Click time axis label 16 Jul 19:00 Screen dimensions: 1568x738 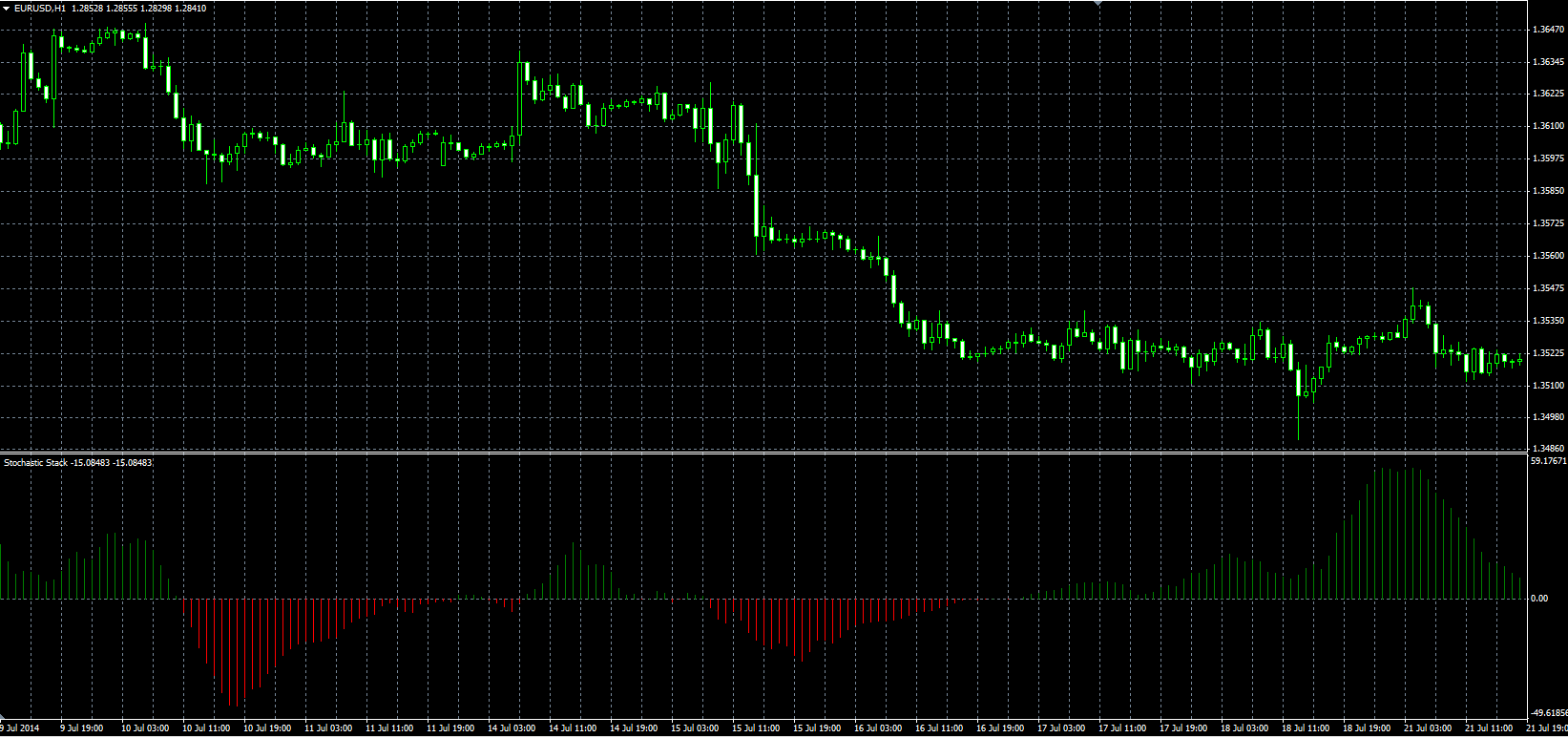tap(1000, 728)
